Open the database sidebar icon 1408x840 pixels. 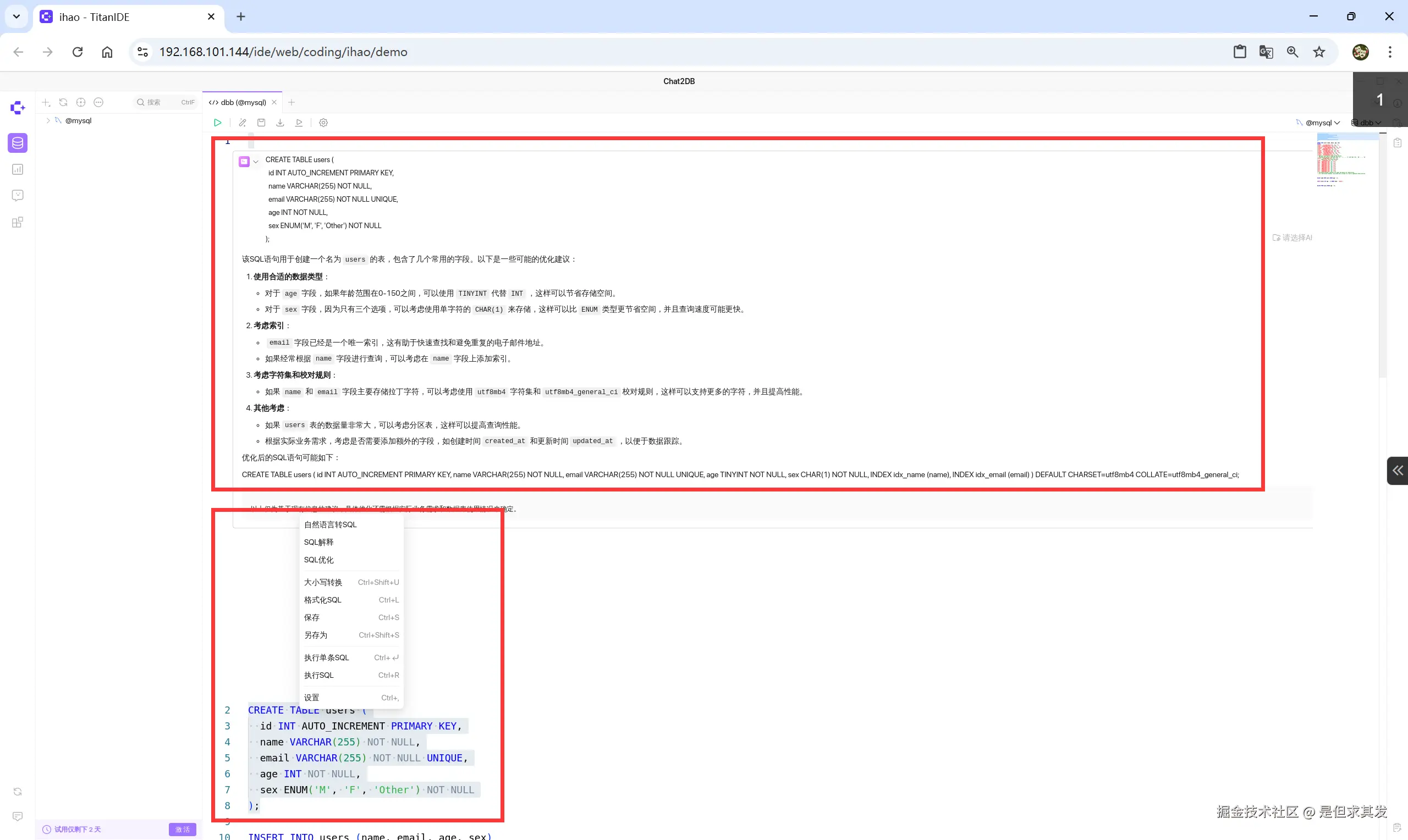pyautogui.click(x=18, y=143)
